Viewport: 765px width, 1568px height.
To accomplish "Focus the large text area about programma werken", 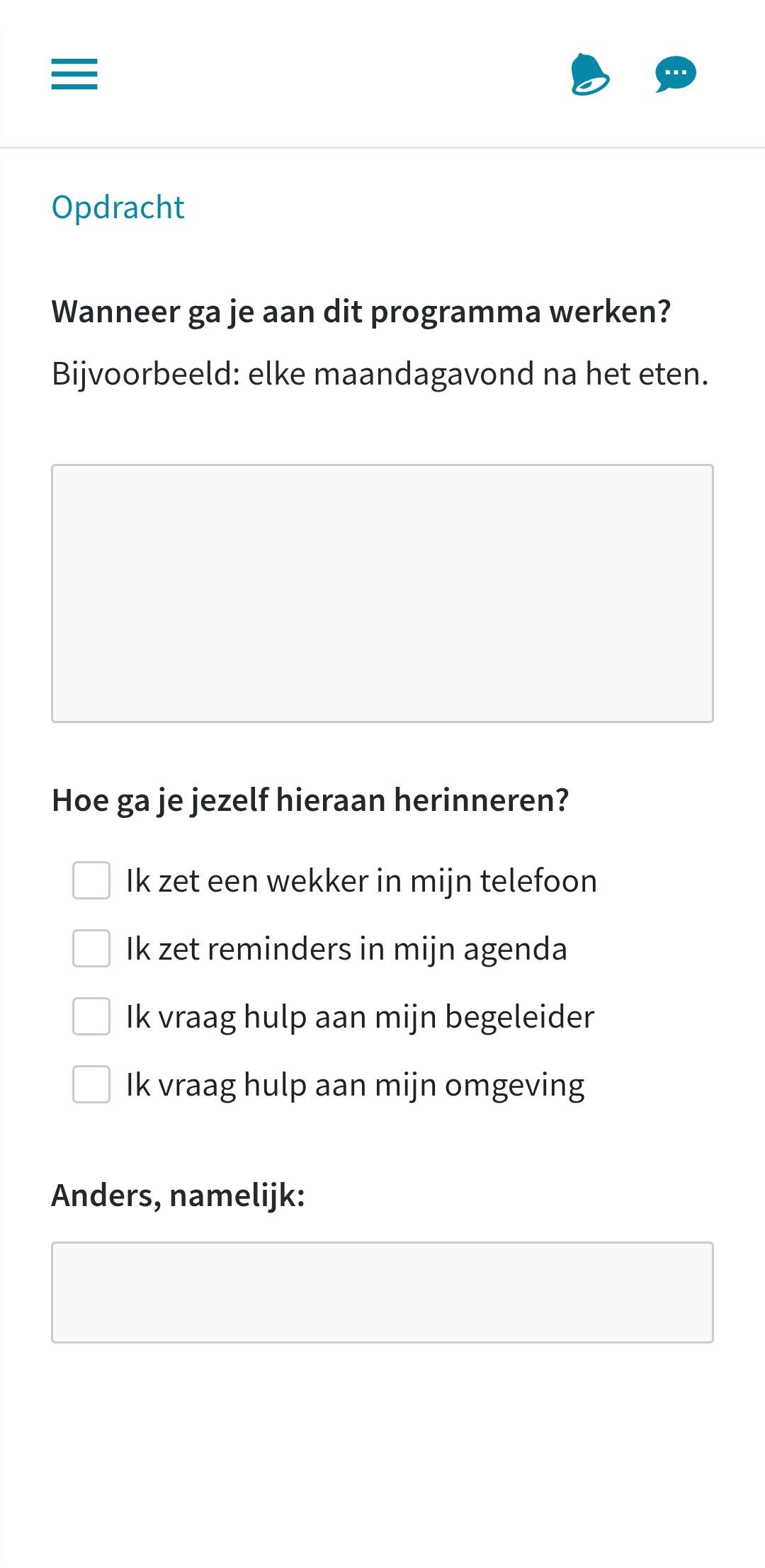I will [x=382, y=593].
